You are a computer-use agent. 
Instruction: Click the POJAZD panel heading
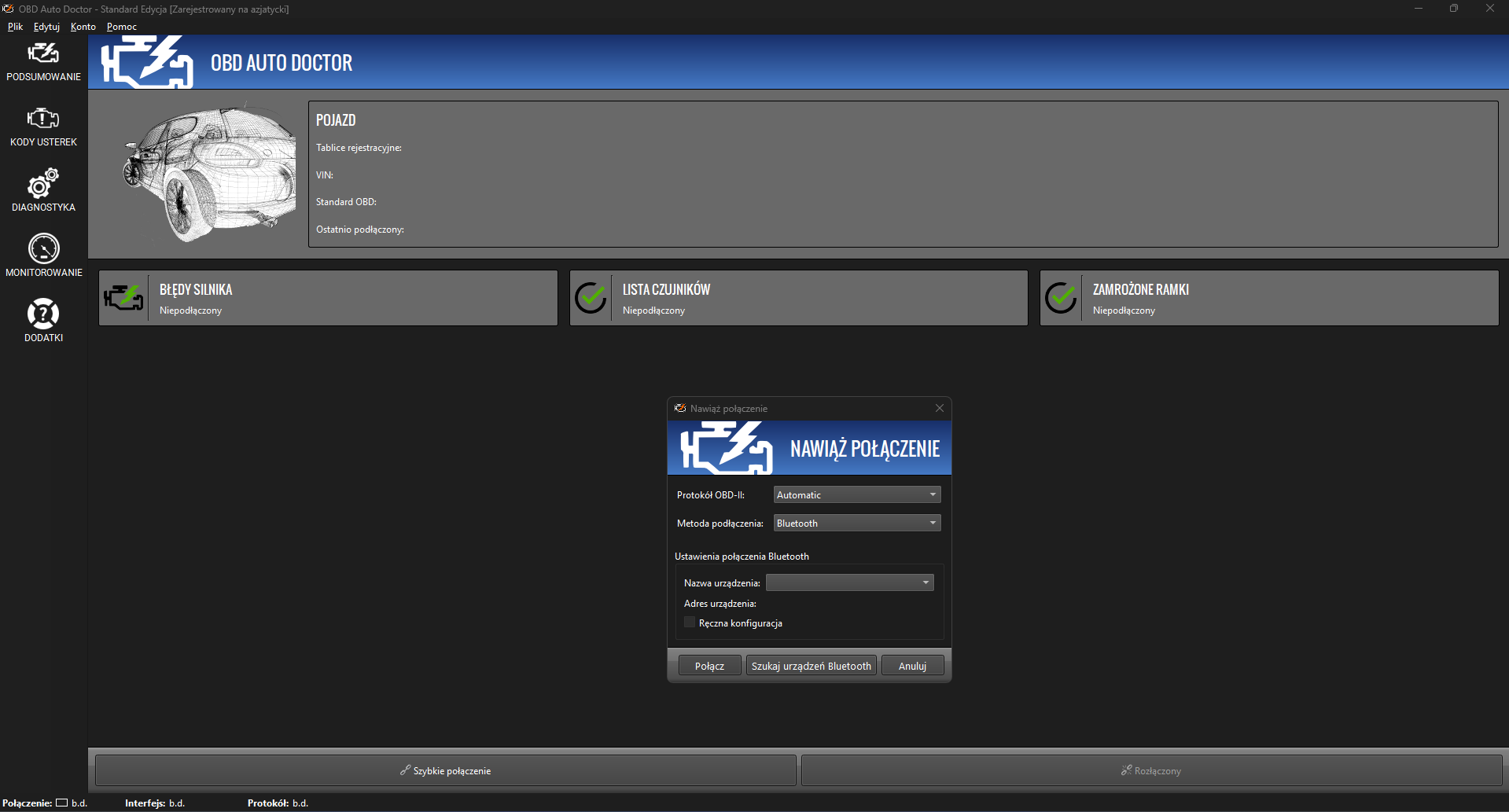336,120
